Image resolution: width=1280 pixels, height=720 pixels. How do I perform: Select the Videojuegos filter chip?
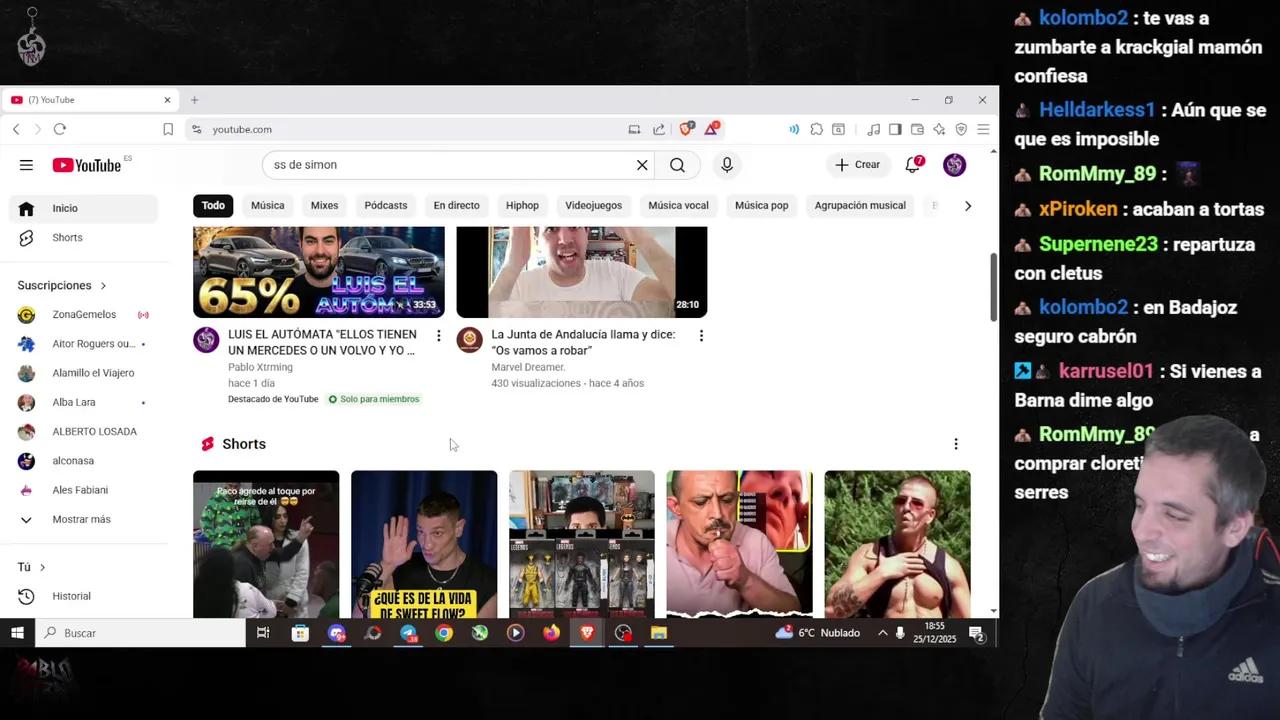click(593, 205)
